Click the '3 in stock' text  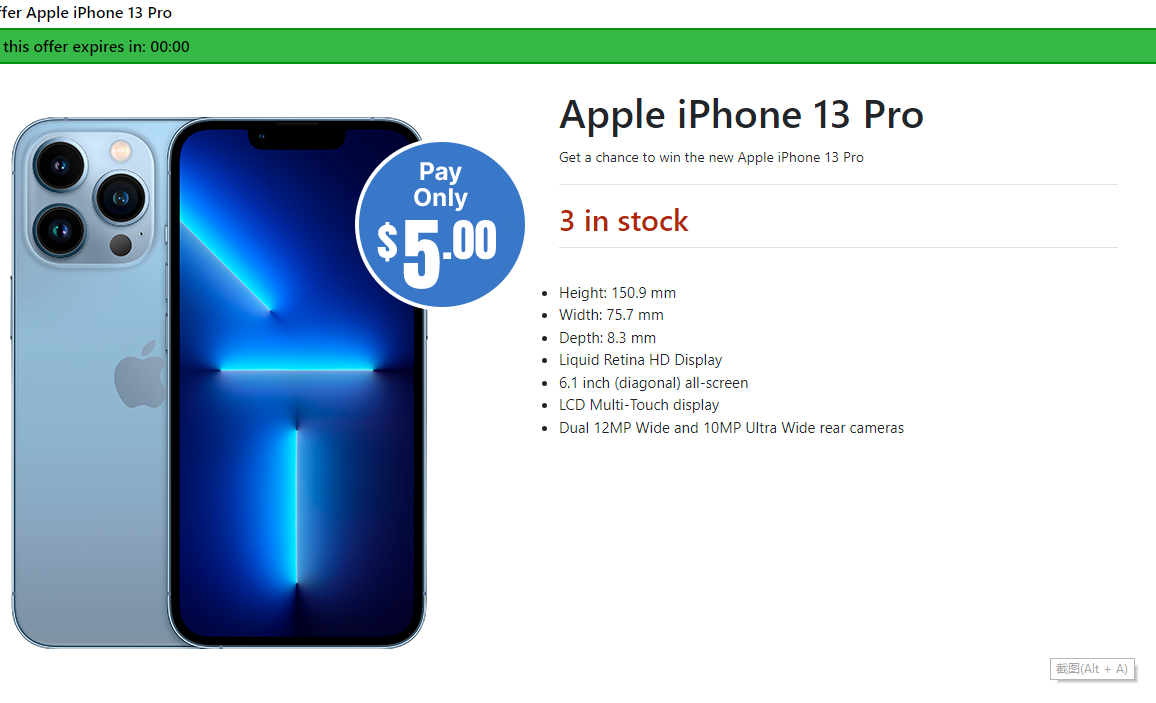(624, 221)
